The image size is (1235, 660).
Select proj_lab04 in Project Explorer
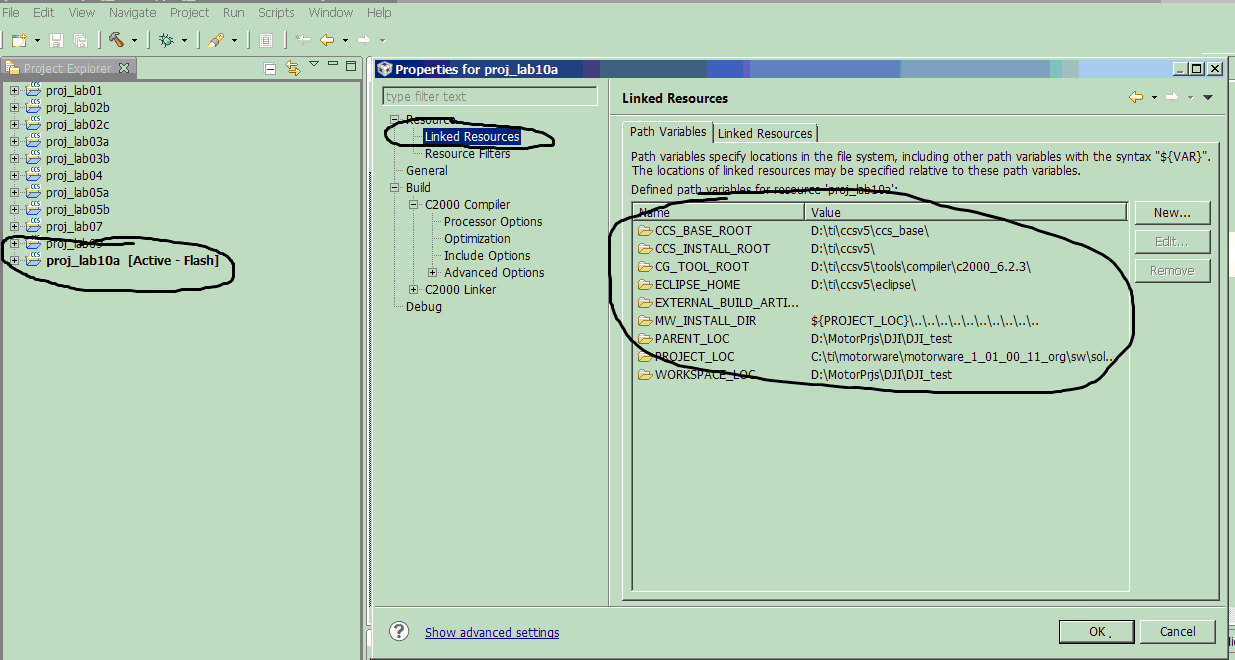click(74, 175)
